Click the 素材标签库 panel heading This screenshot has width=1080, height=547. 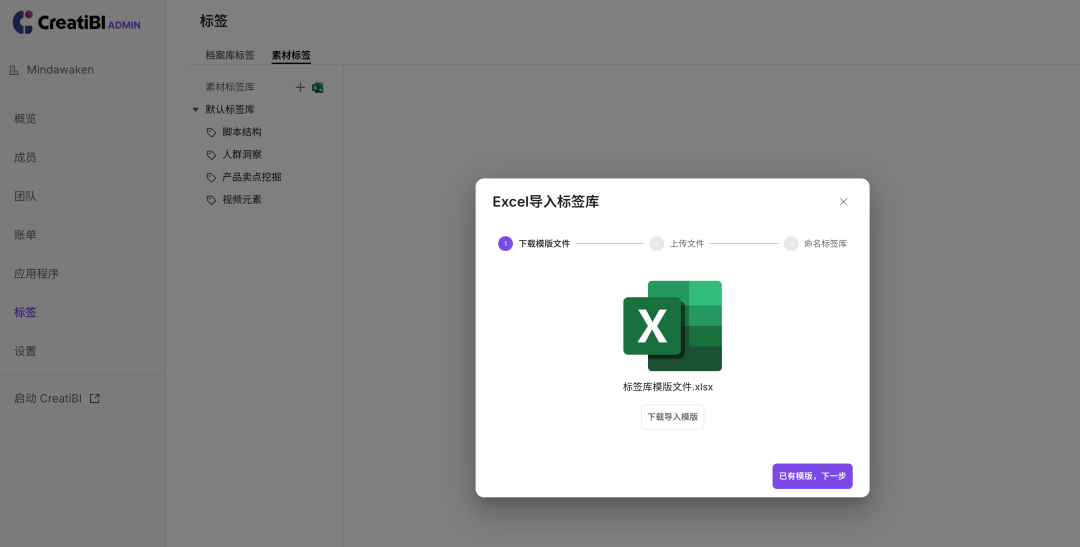point(230,87)
